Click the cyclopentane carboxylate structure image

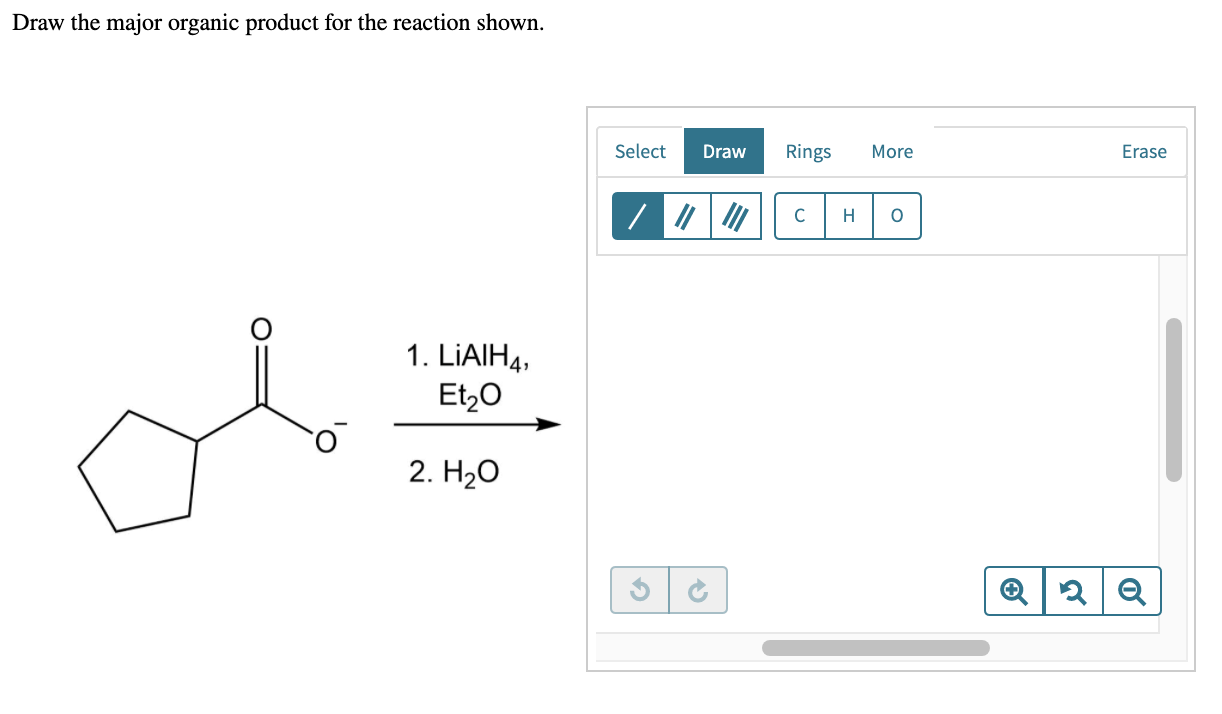[x=208, y=426]
